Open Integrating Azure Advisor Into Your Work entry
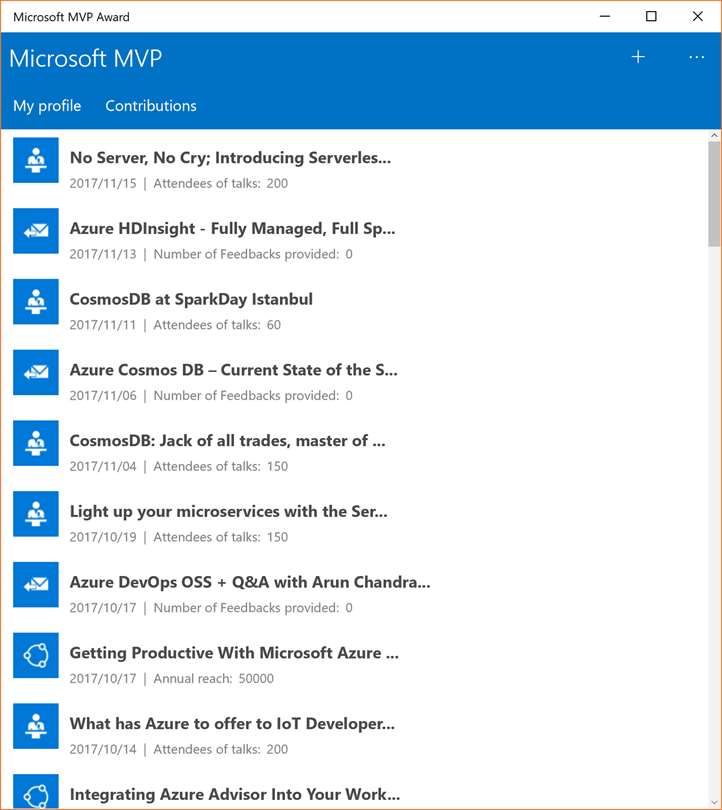722x810 pixels. [234, 794]
